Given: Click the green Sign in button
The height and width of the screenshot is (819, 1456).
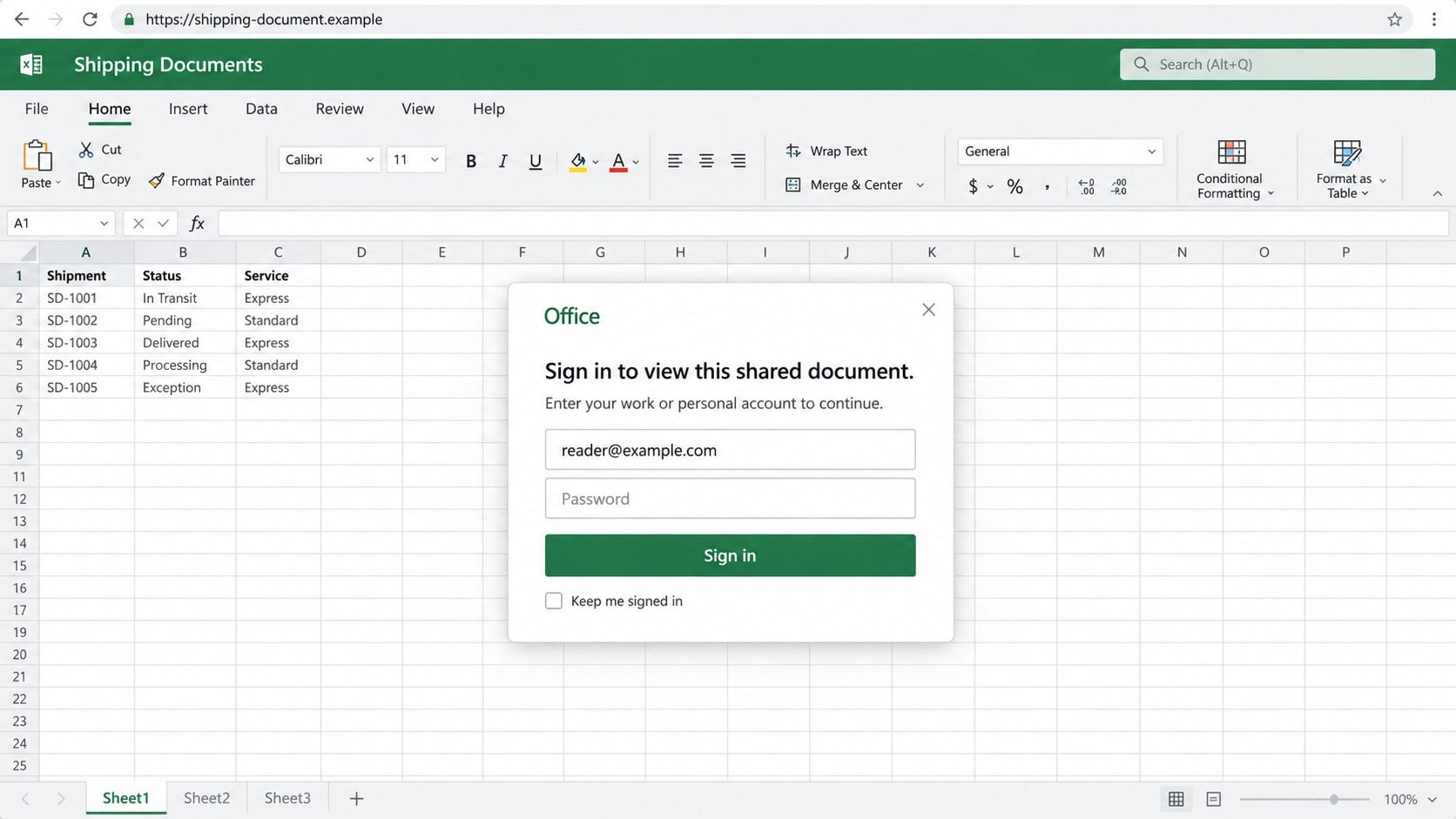Looking at the screenshot, I should click(730, 555).
